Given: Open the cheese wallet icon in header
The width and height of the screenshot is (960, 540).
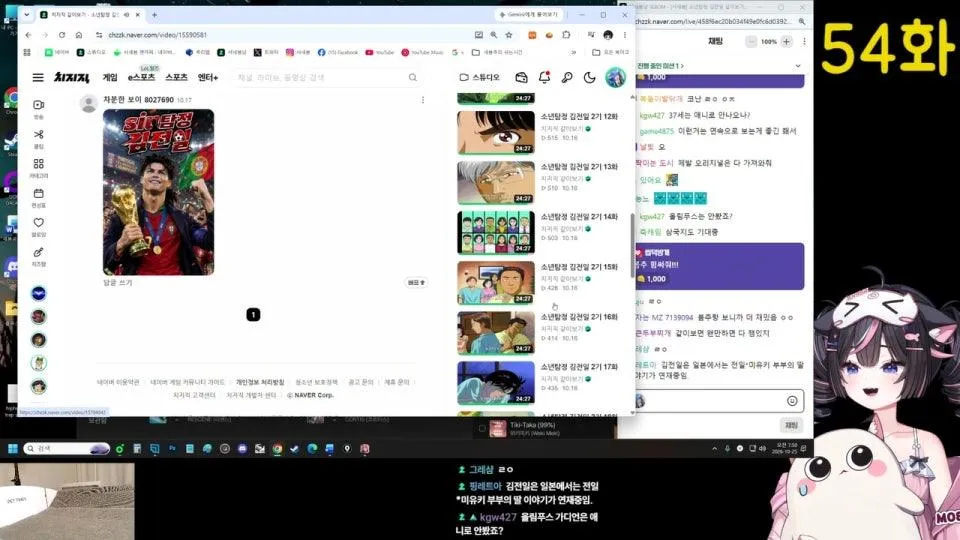Looking at the screenshot, I should (x=521, y=78).
